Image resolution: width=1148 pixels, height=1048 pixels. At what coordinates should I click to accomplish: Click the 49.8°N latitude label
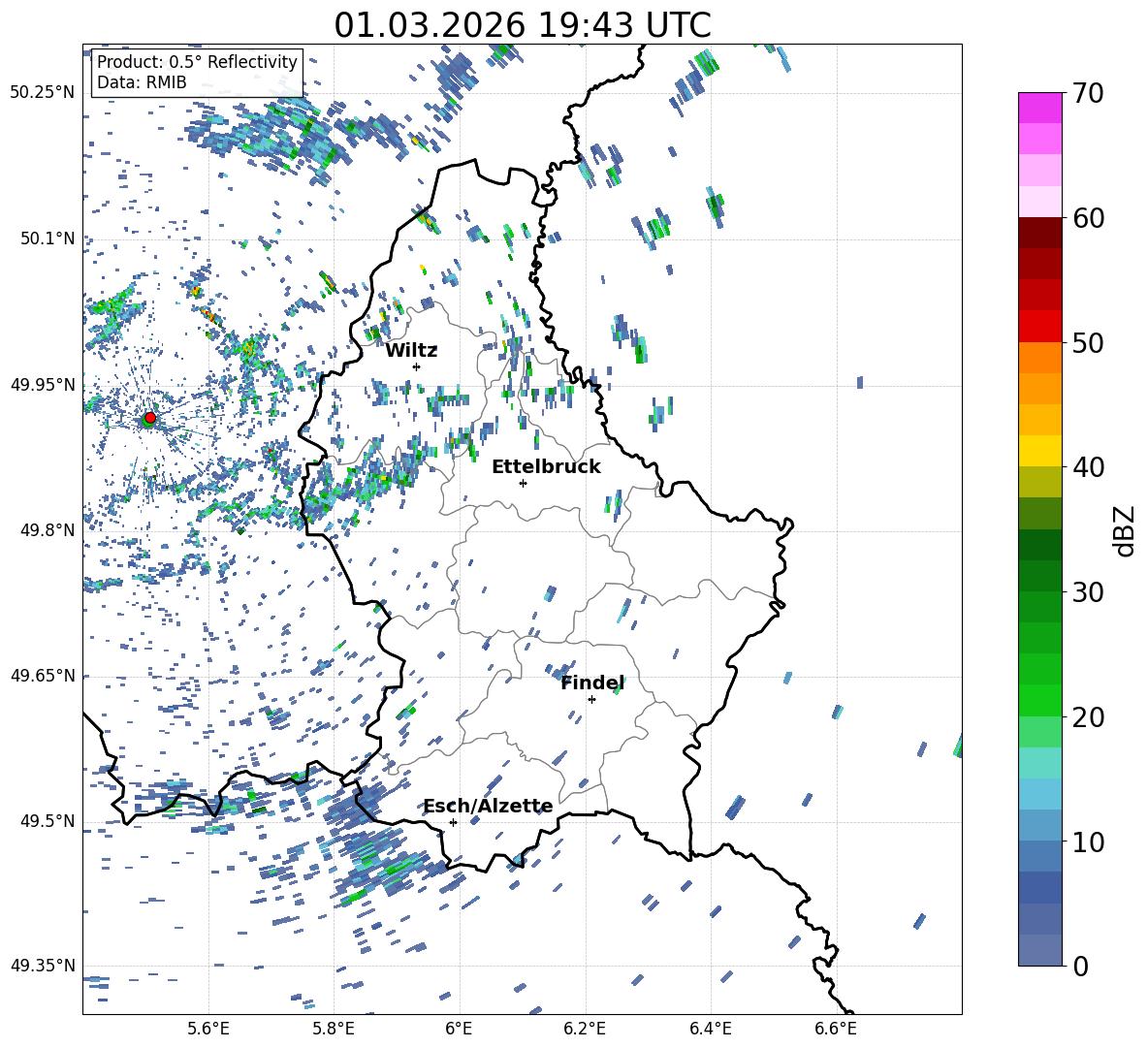(x=48, y=530)
